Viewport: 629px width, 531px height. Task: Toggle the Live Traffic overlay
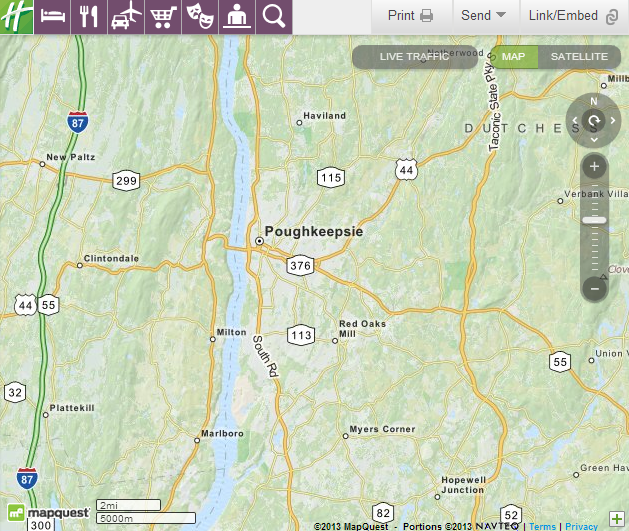[x=415, y=57]
